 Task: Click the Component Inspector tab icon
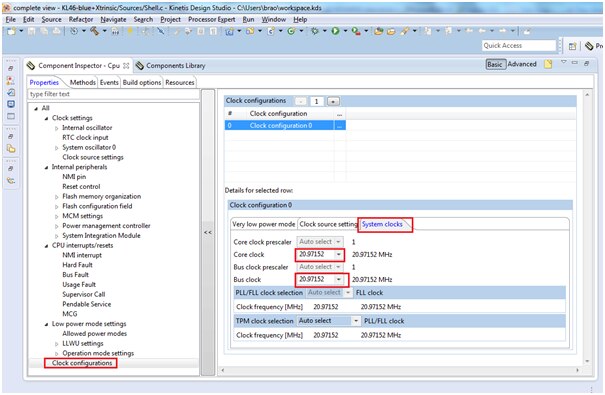[31, 66]
